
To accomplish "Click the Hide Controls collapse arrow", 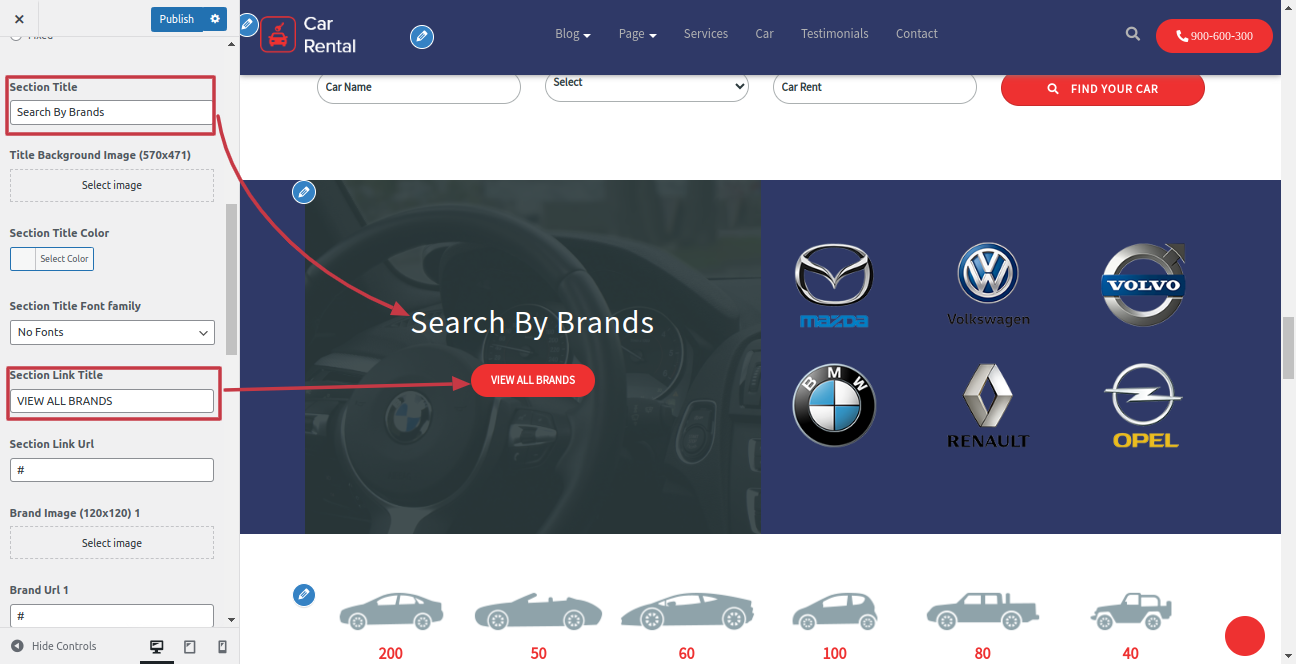I will 17,646.
